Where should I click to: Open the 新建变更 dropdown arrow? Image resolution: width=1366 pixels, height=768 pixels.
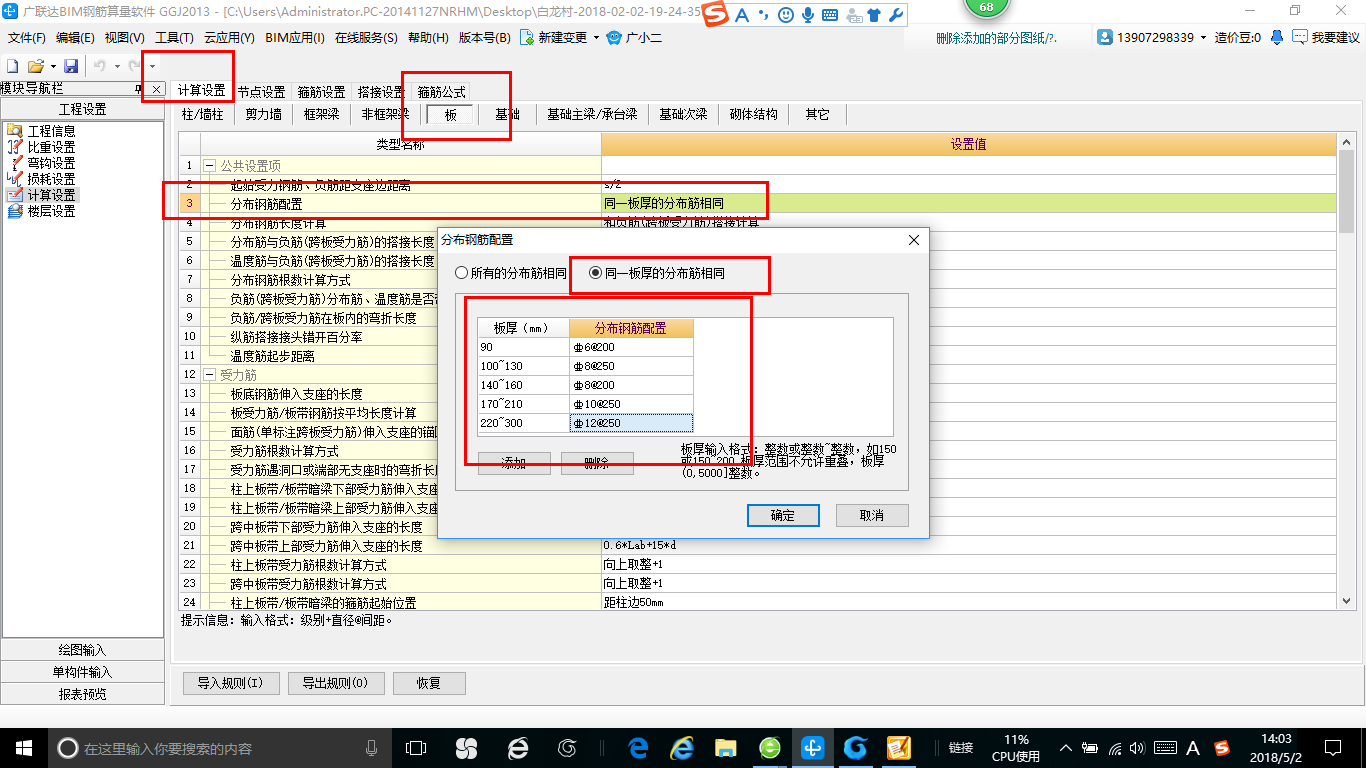(x=596, y=38)
